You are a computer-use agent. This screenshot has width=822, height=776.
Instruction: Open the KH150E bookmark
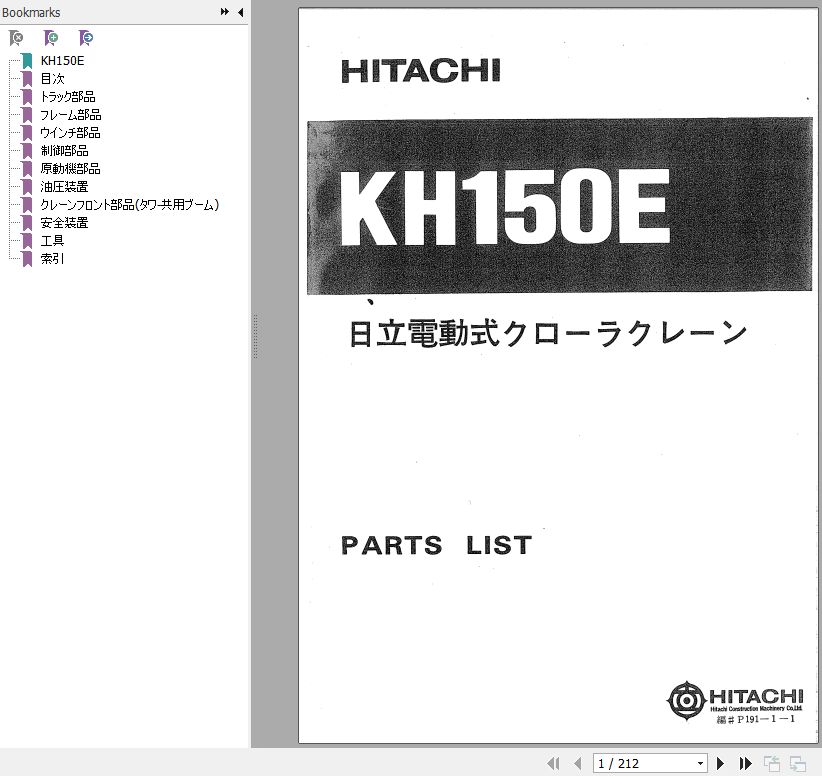[x=62, y=61]
